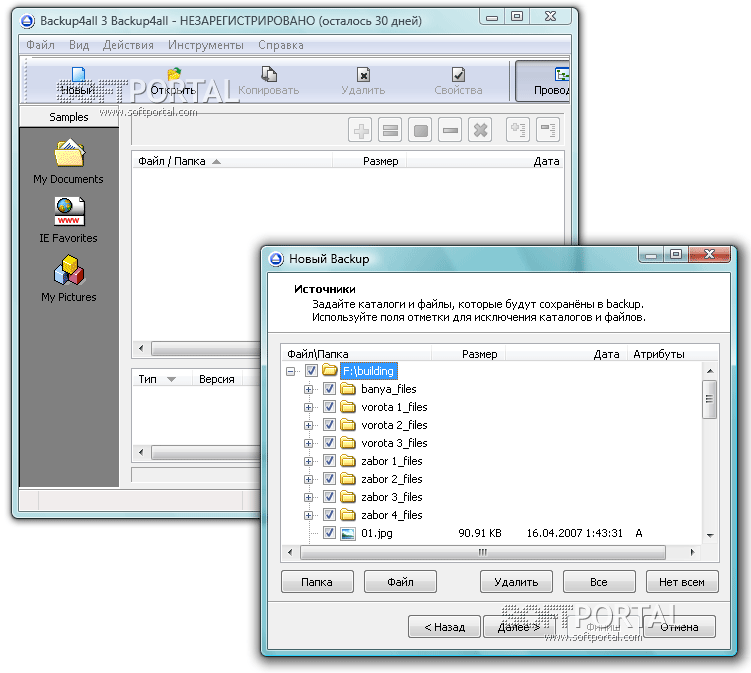Viewport: 751px width, 673px height.
Task: Uncheck the vorota 3_files checkbox
Action: click(x=329, y=443)
